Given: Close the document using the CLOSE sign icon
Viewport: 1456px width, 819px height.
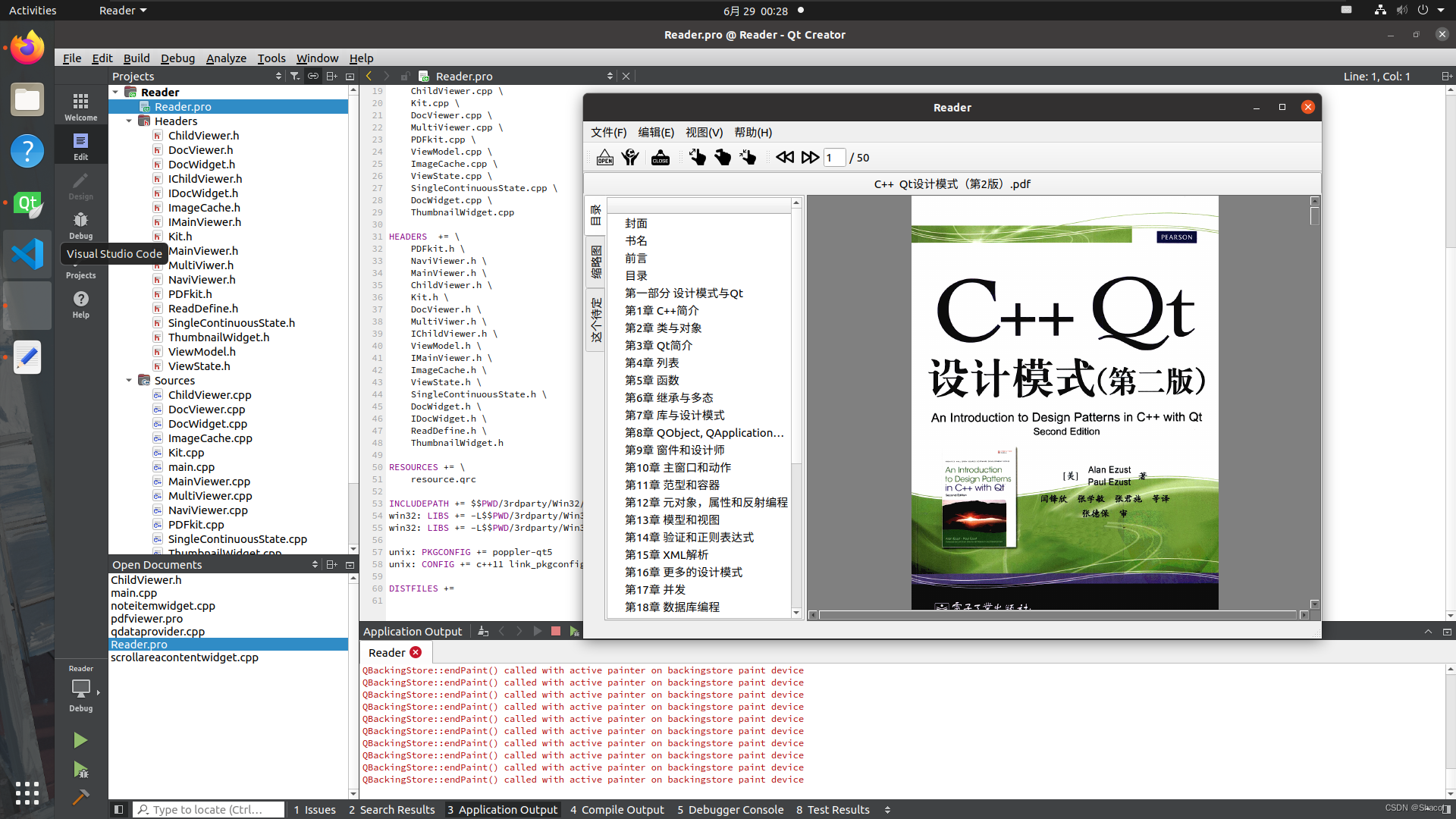Looking at the screenshot, I should coord(661,157).
